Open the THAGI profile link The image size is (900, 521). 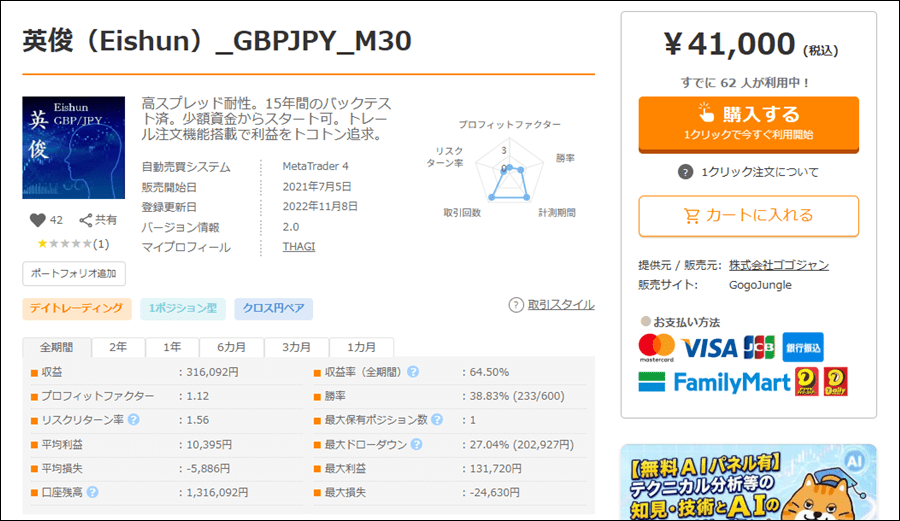click(x=298, y=247)
